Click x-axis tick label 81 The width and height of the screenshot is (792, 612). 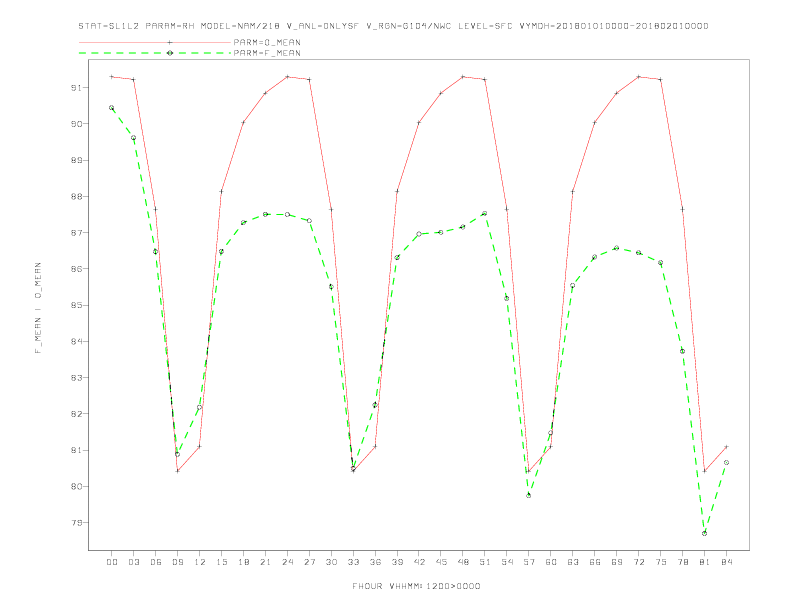click(x=705, y=562)
